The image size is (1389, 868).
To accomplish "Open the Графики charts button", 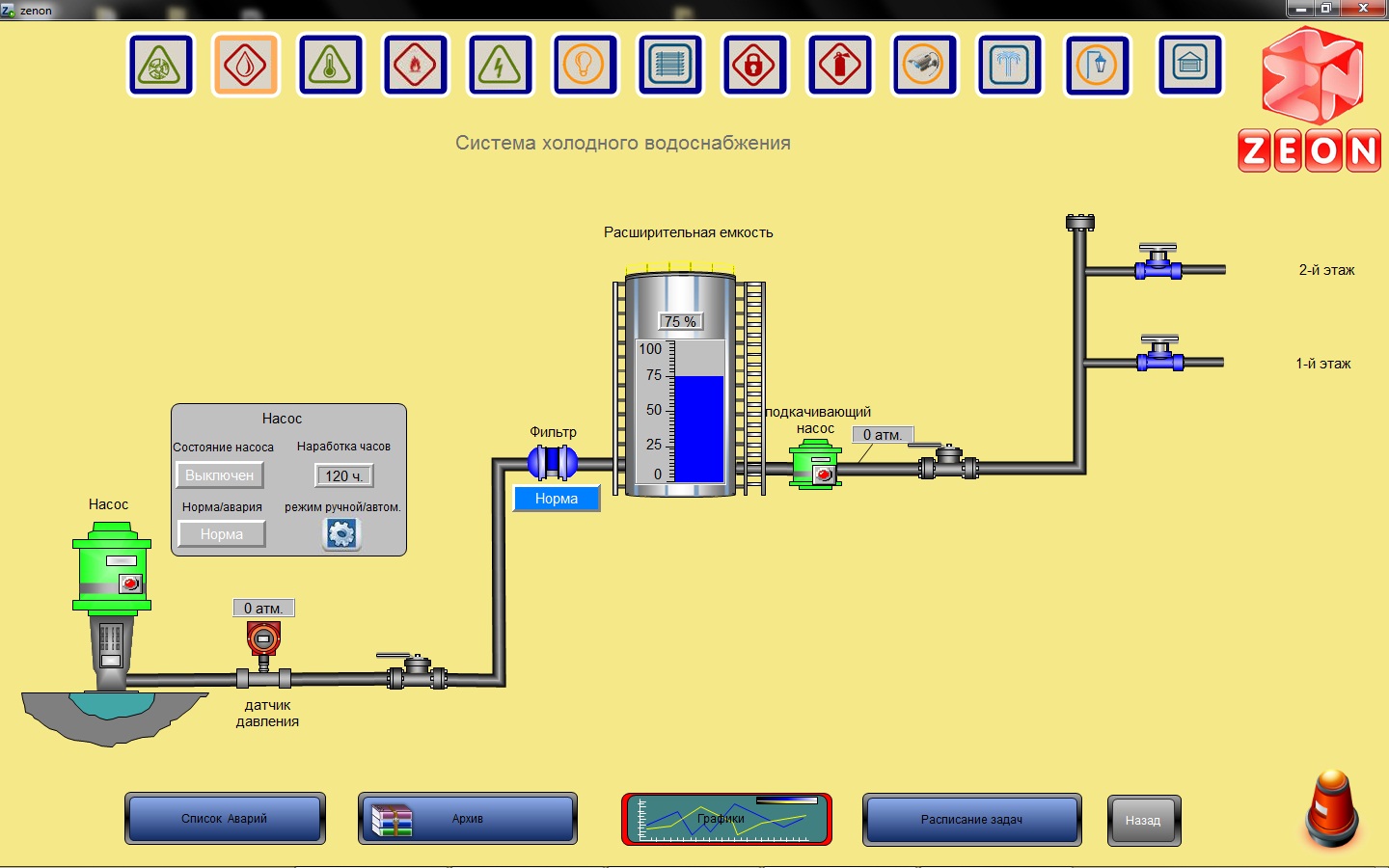I will click(726, 819).
